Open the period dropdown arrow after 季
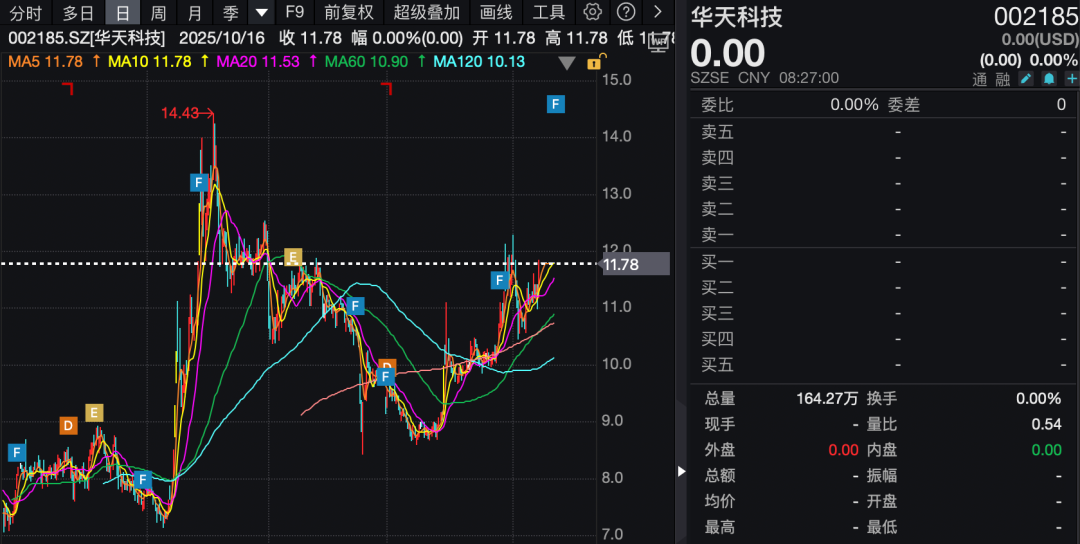Viewport: 1080px width, 544px height. pos(261,13)
